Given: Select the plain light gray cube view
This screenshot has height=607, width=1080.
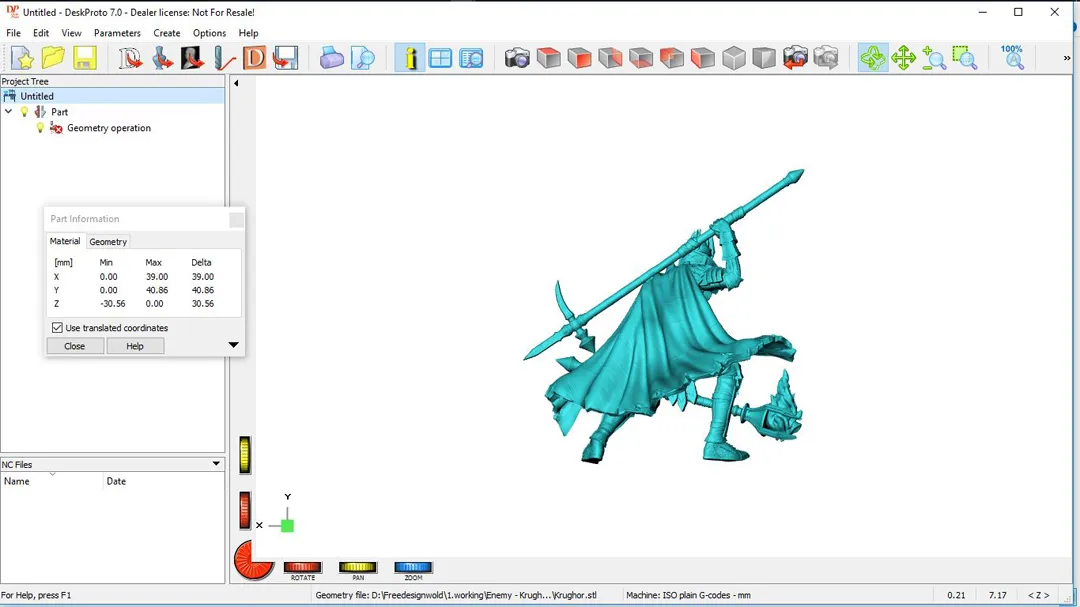Looking at the screenshot, I should point(734,58).
